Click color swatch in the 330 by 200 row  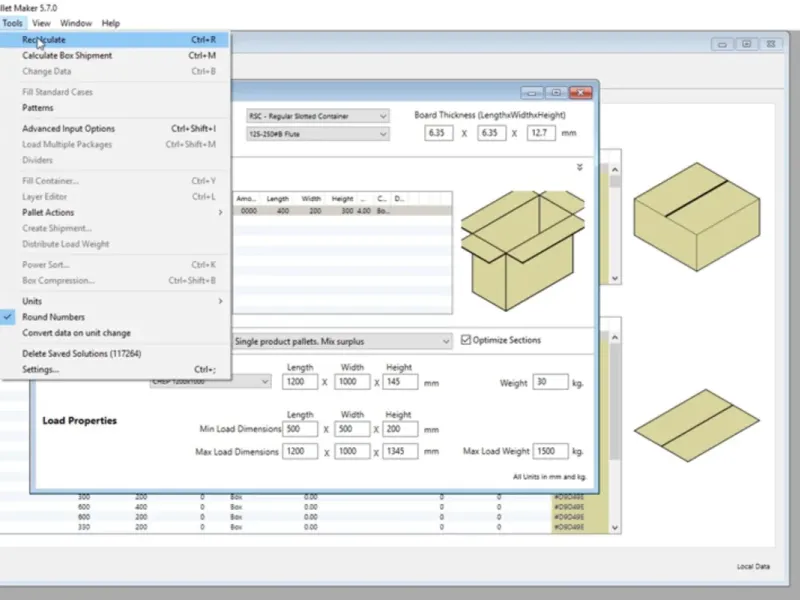tap(580, 527)
